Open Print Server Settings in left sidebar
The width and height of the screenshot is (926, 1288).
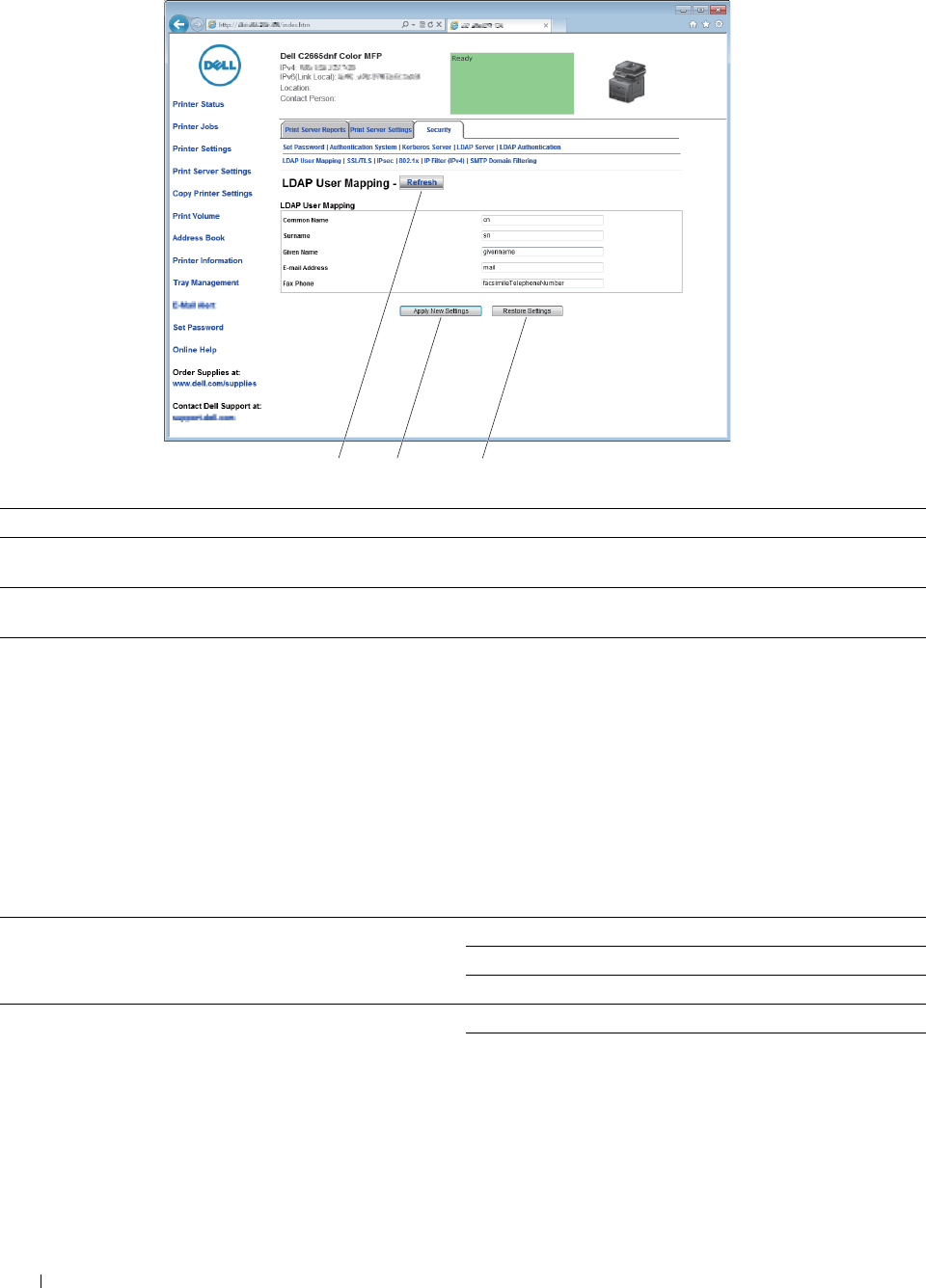[211, 171]
